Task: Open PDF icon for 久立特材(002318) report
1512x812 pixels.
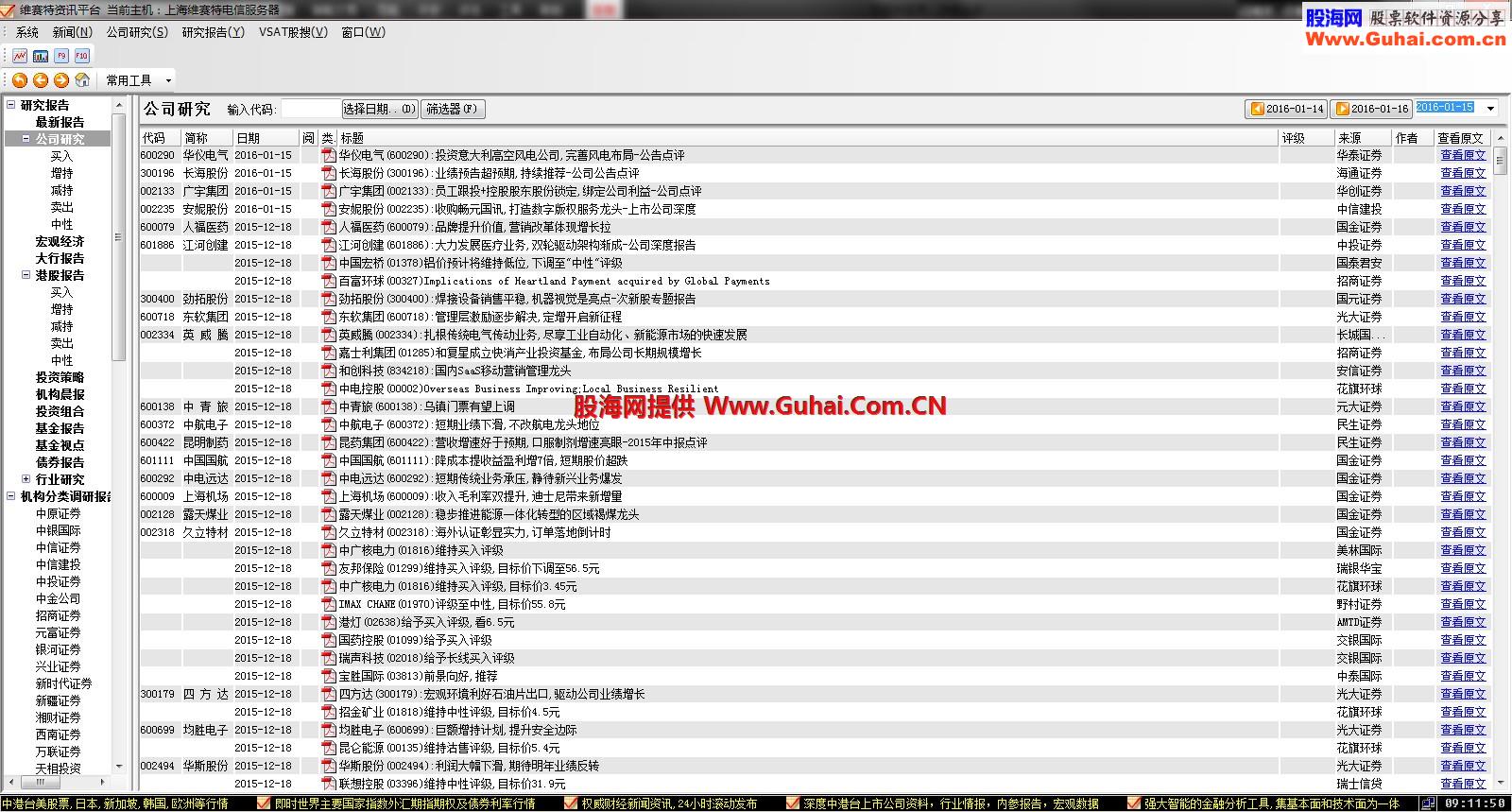Action: click(329, 532)
